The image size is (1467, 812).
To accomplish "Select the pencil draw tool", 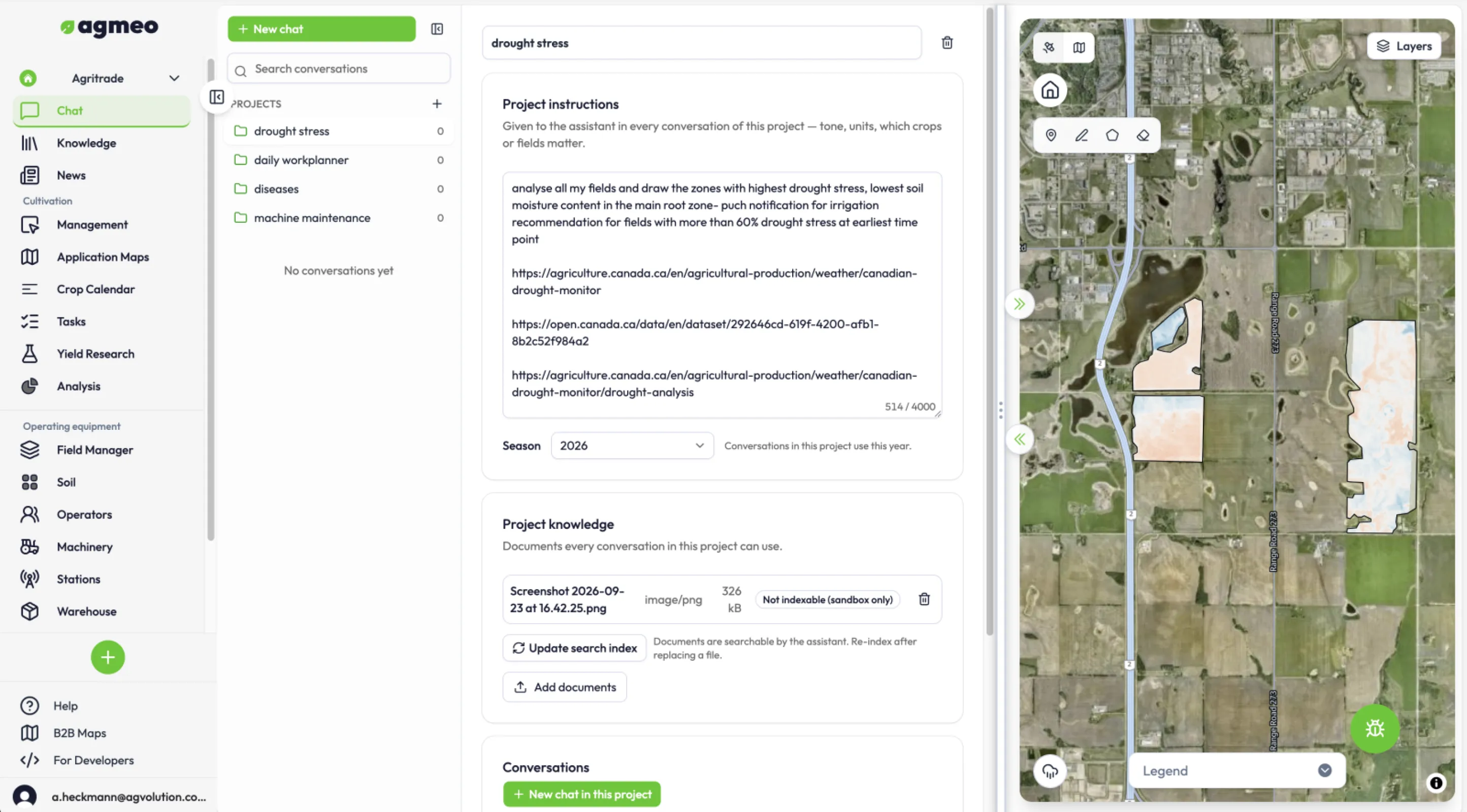I will pyautogui.click(x=1082, y=136).
